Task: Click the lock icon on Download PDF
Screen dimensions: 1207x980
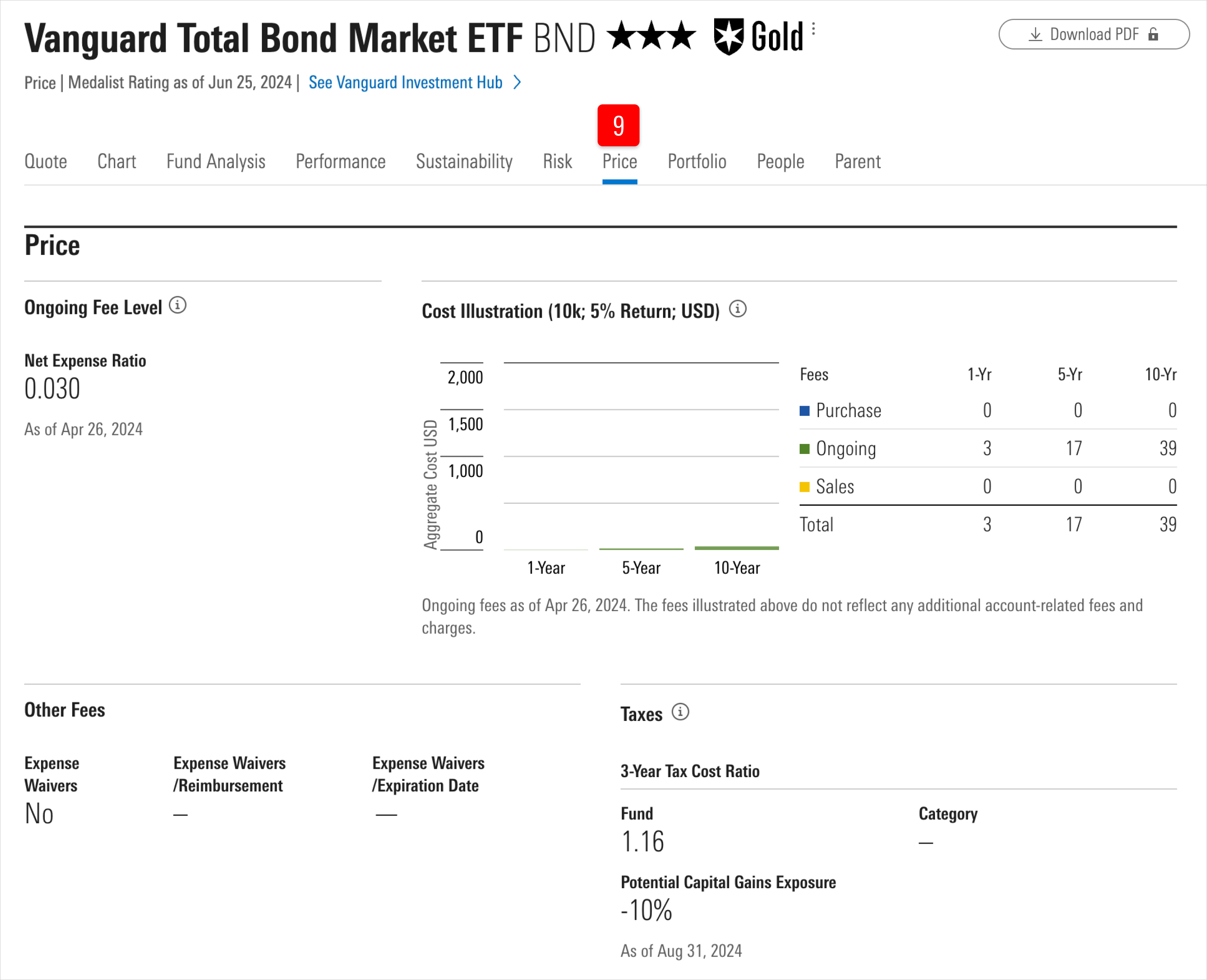Action: (1153, 34)
